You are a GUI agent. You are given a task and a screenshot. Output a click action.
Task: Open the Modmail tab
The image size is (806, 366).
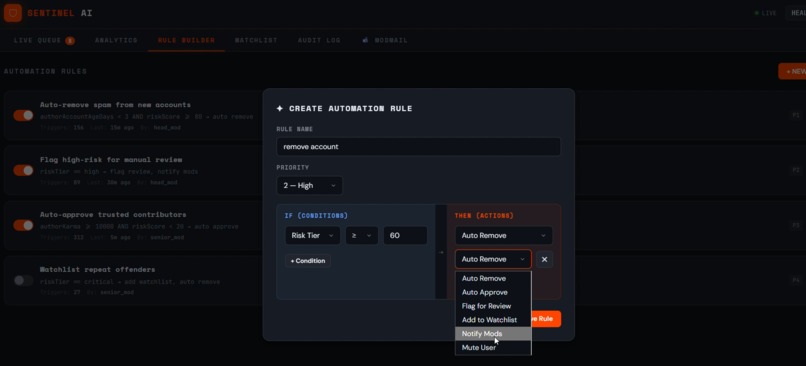(385, 40)
